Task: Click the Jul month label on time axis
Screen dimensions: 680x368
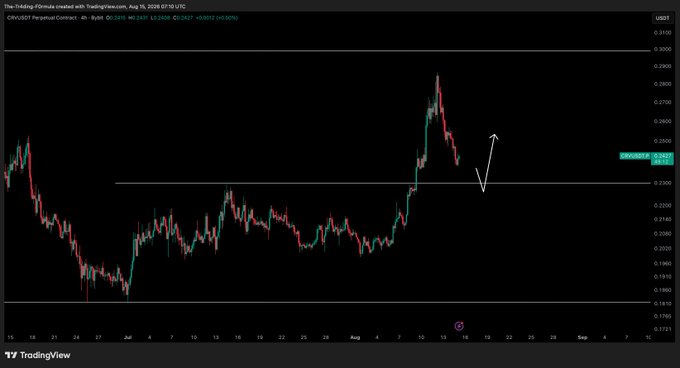Action: click(x=128, y=337)
